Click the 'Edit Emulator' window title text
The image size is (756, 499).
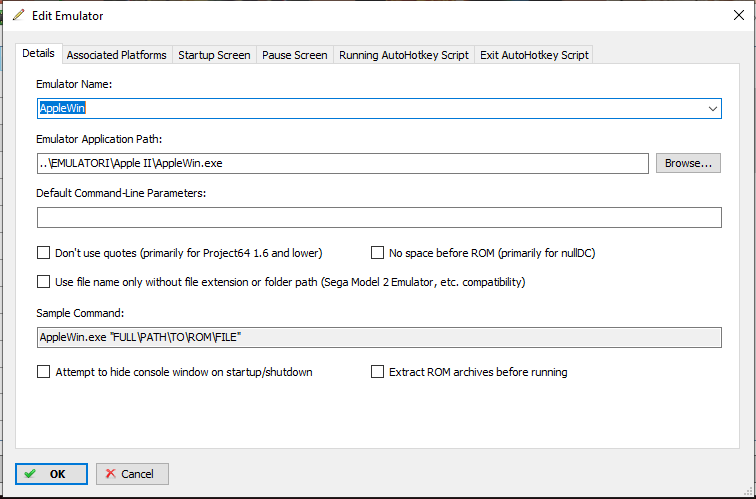coord(68,15)
